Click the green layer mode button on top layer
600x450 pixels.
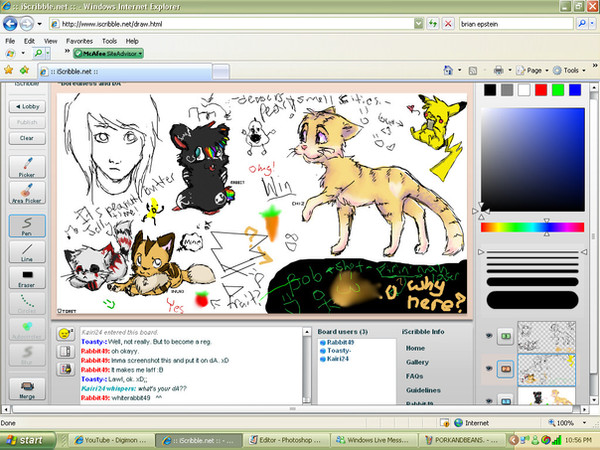click(505, 336)
